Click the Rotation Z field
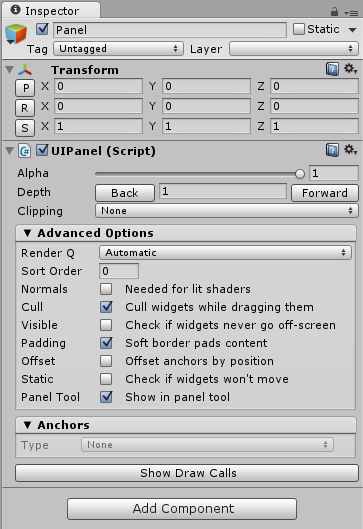 pos(314,106)
